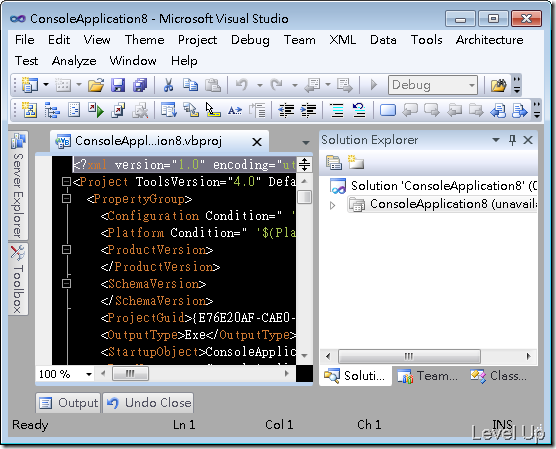
Task: Close the ConsoleAppl...ion8.vbproj tab
Action: (x=257, y=142)
